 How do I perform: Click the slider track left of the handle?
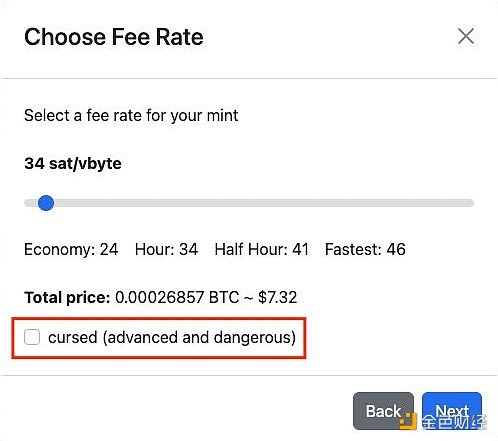tap(30, 203)
